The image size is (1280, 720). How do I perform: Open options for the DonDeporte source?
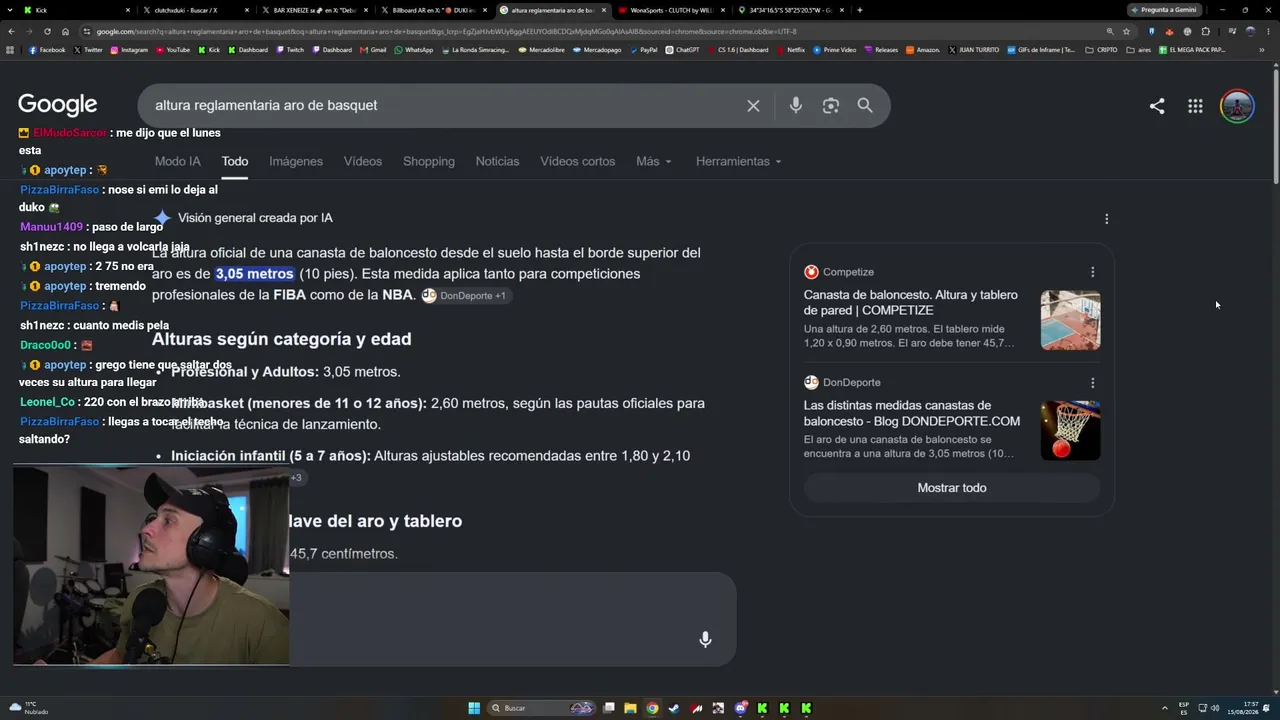click(1092, 382)
